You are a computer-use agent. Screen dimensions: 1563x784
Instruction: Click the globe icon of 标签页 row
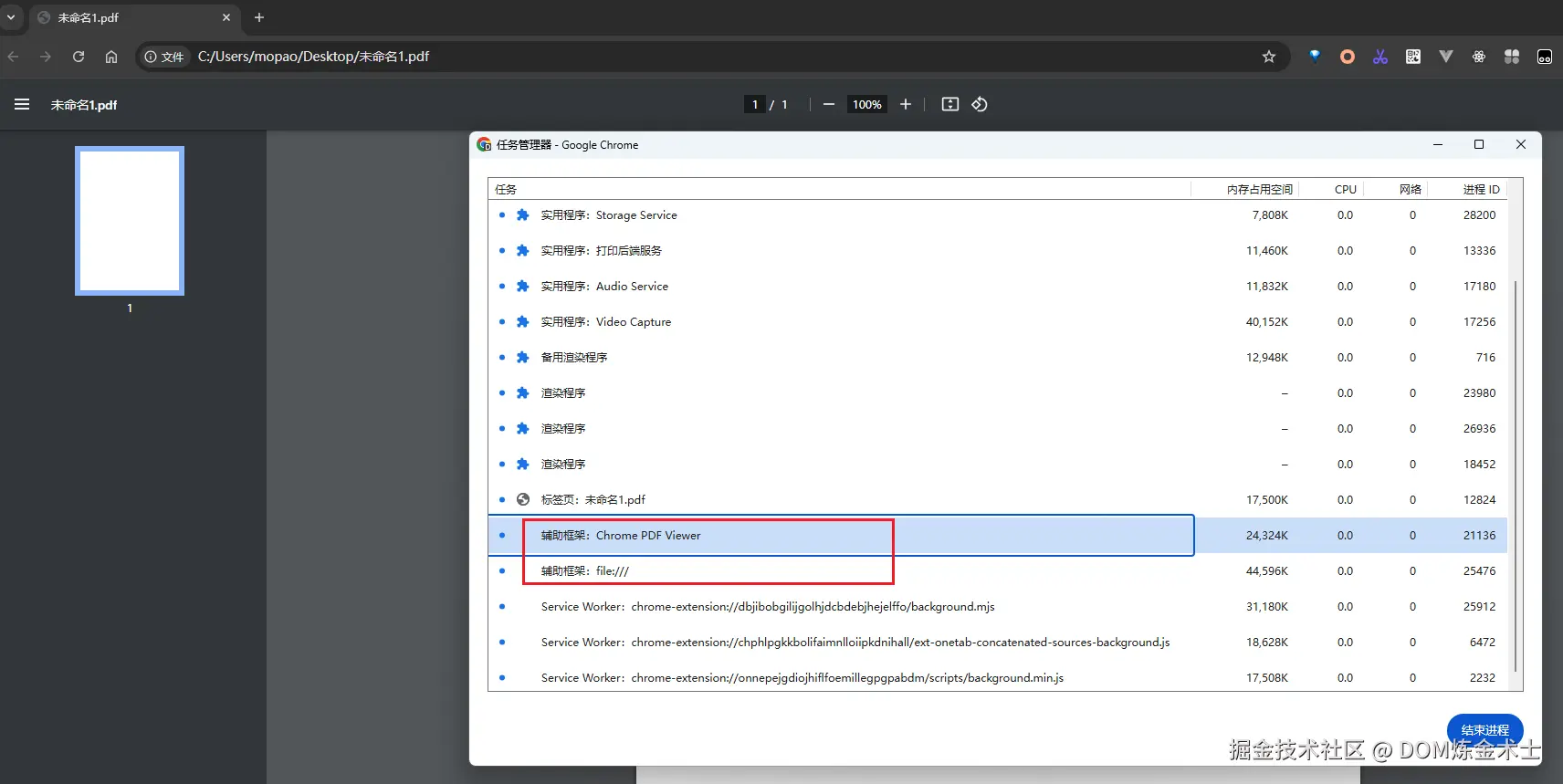coord(523,500)
